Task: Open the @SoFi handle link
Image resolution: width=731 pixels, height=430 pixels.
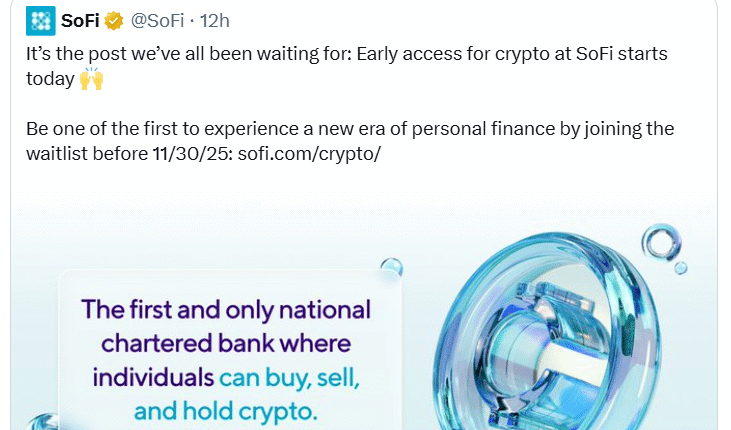Action: [x=158, y=20]
